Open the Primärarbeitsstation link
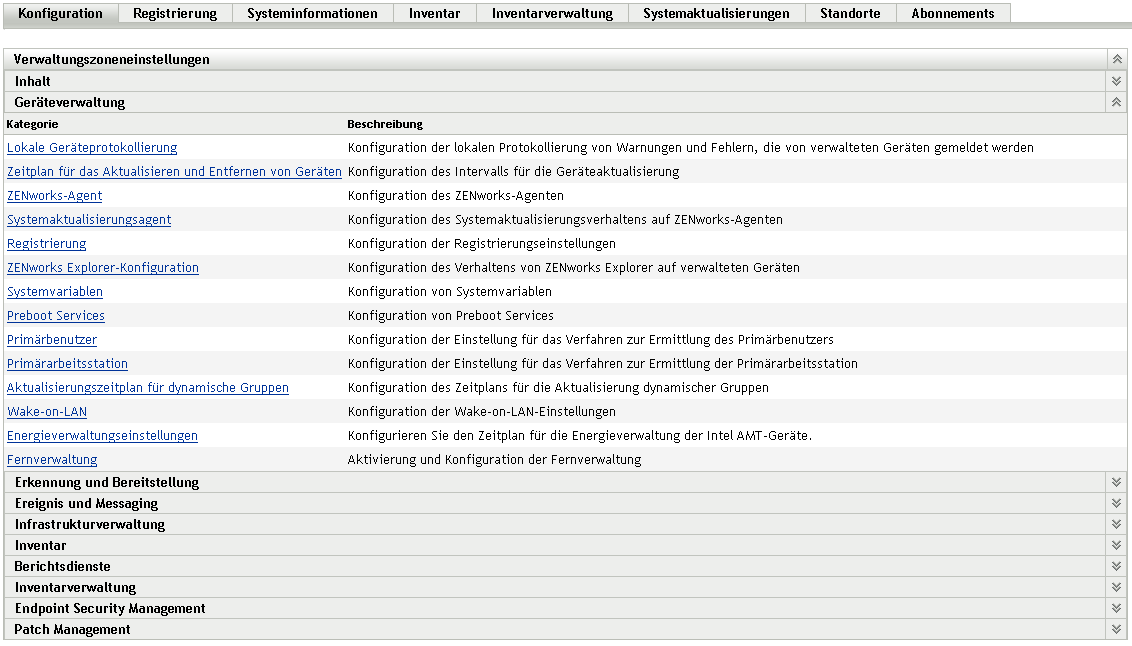 67,364
